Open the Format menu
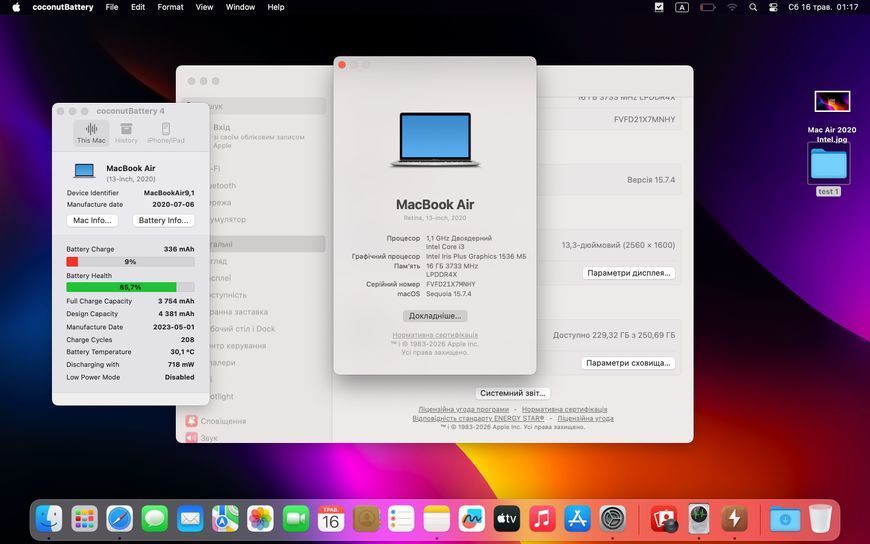This screenshot has width=870, height=544. tap(170, 7)
